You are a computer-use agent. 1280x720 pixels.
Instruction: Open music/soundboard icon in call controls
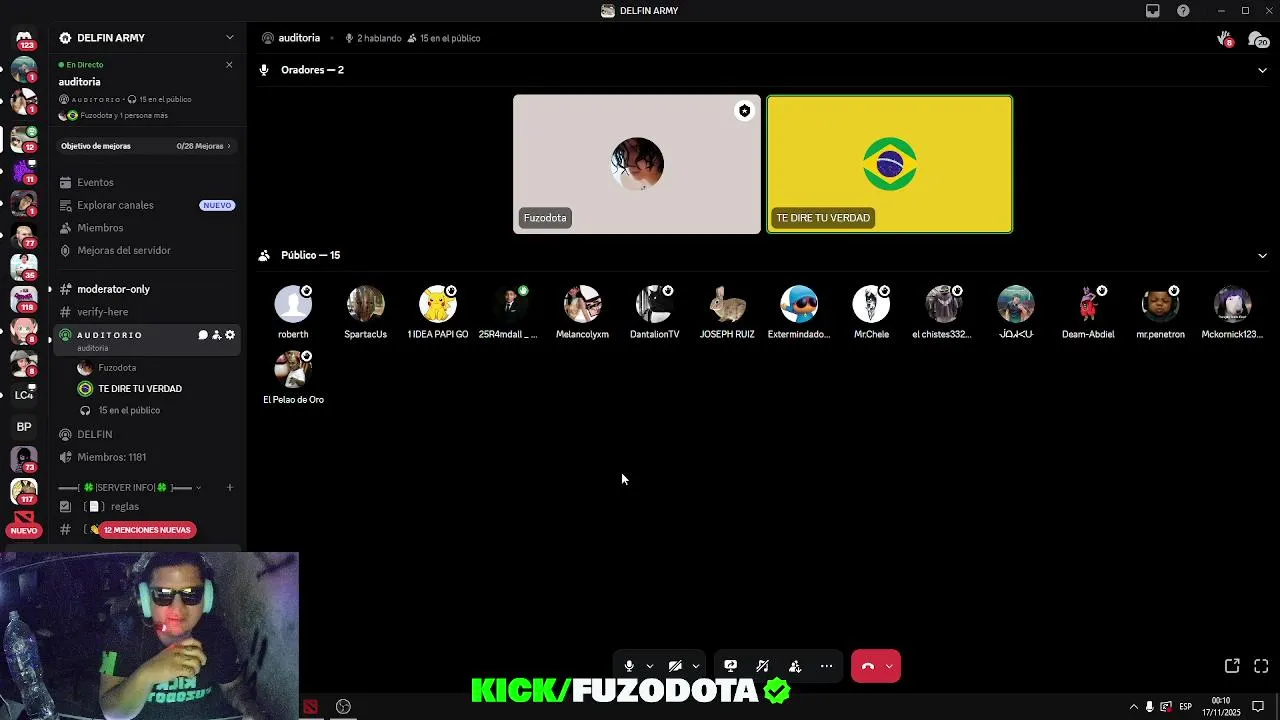pos(763,666)
